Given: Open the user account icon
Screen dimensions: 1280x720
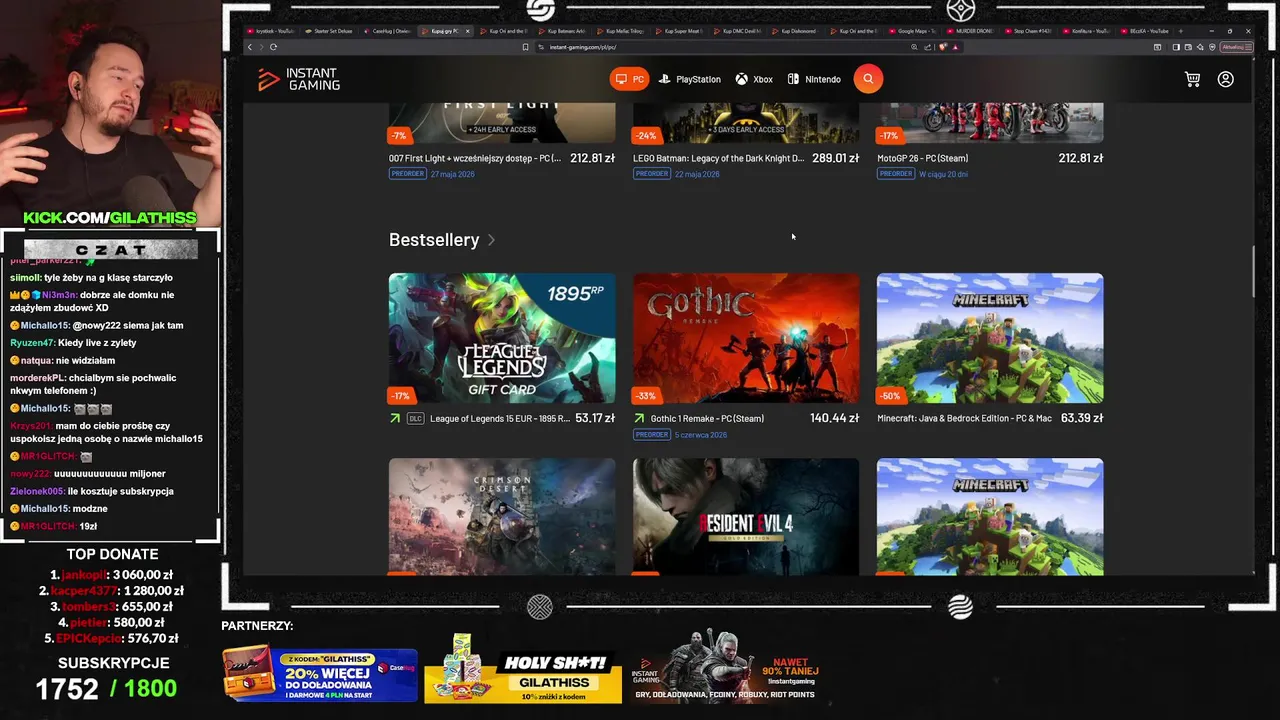Looking at the screenshot, I should [x=1226, y=79].
